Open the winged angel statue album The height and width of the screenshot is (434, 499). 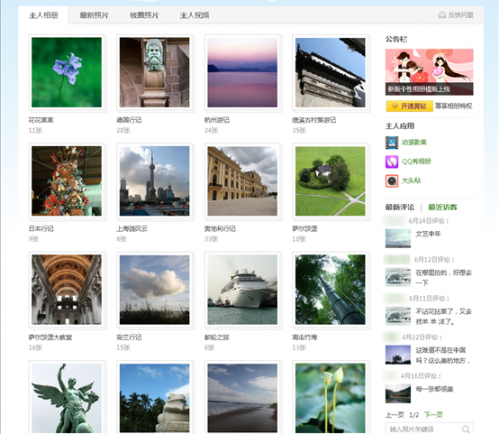point(67,398)
